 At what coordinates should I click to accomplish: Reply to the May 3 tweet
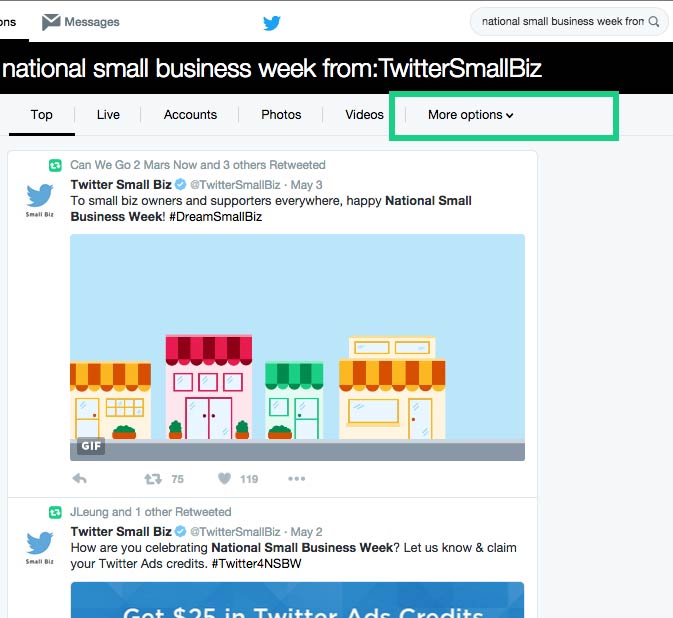point(79,479)
